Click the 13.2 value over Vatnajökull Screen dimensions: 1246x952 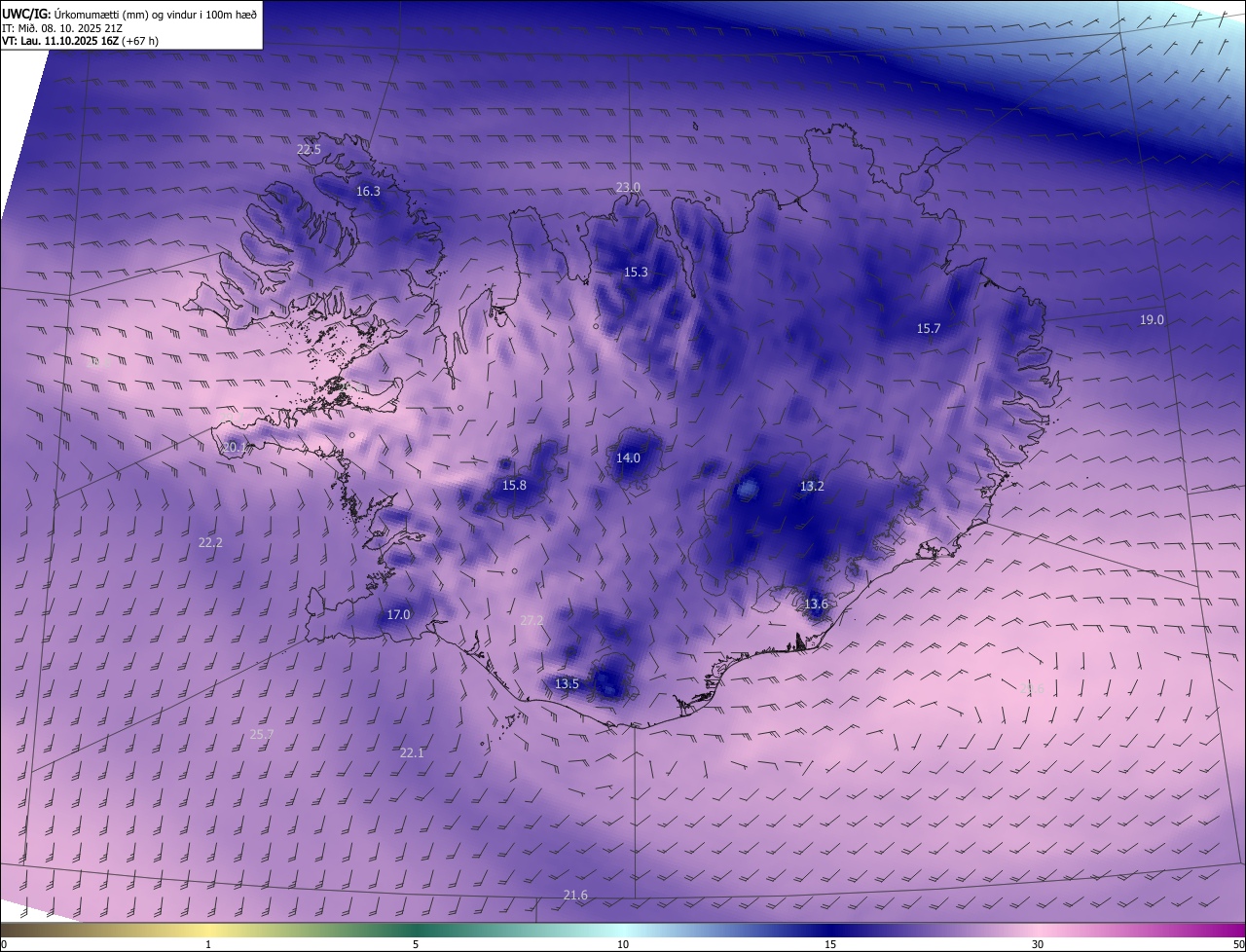812,486
